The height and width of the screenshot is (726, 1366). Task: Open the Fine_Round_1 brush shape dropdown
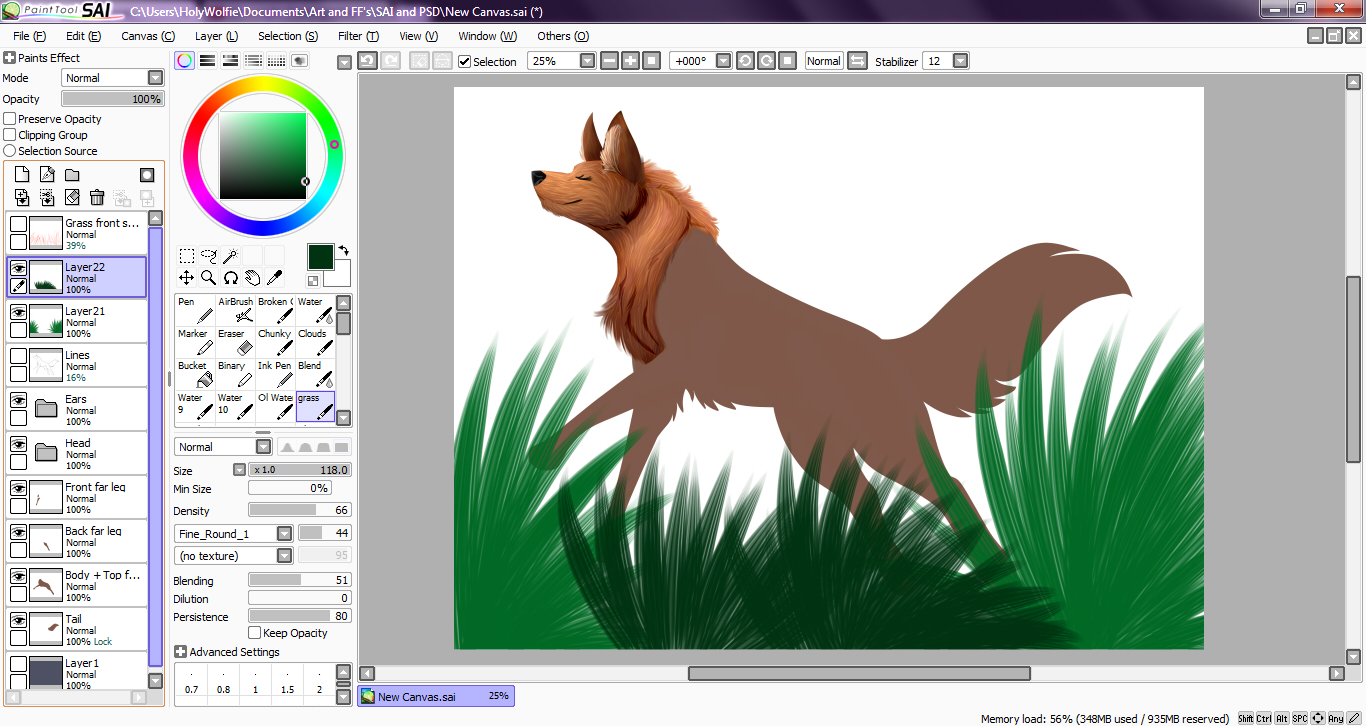coord(284,534)
